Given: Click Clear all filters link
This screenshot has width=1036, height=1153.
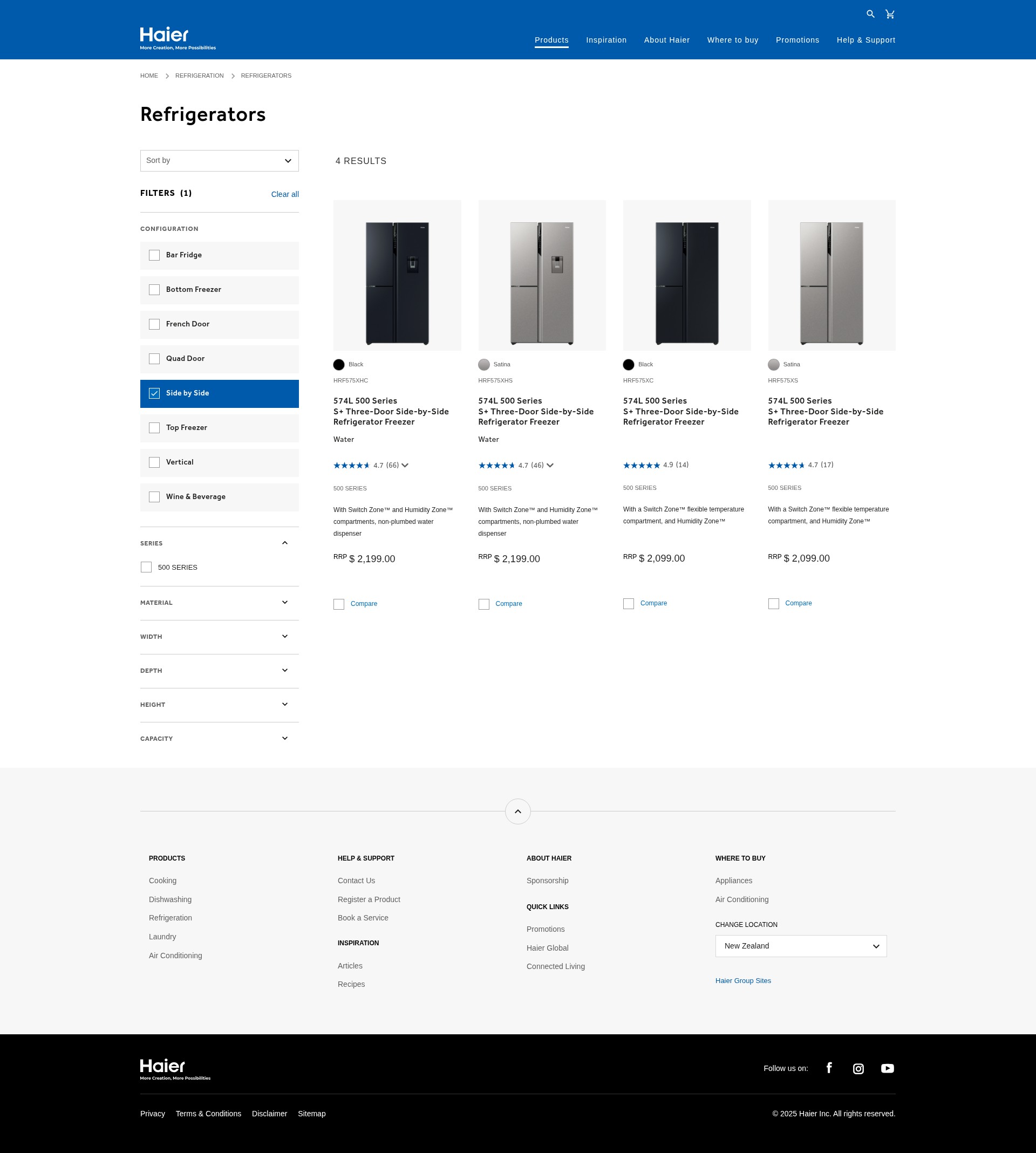Looking at the screenshot, I should (284, 194).
